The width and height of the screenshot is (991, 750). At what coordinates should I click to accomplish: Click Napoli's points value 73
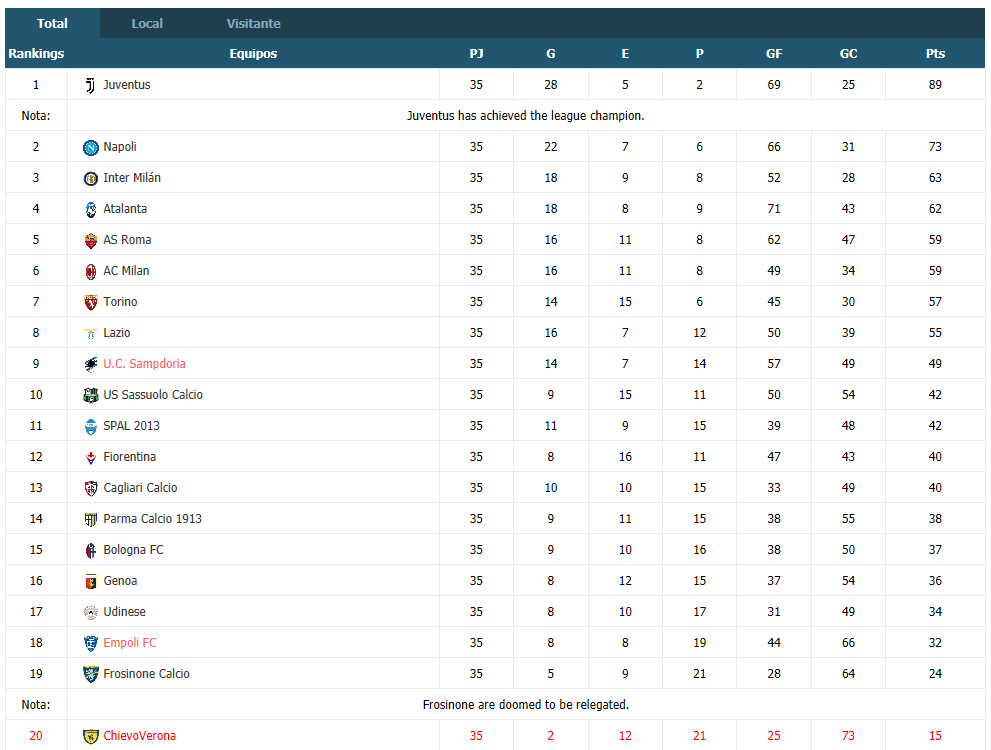click(x=935, y=147)
